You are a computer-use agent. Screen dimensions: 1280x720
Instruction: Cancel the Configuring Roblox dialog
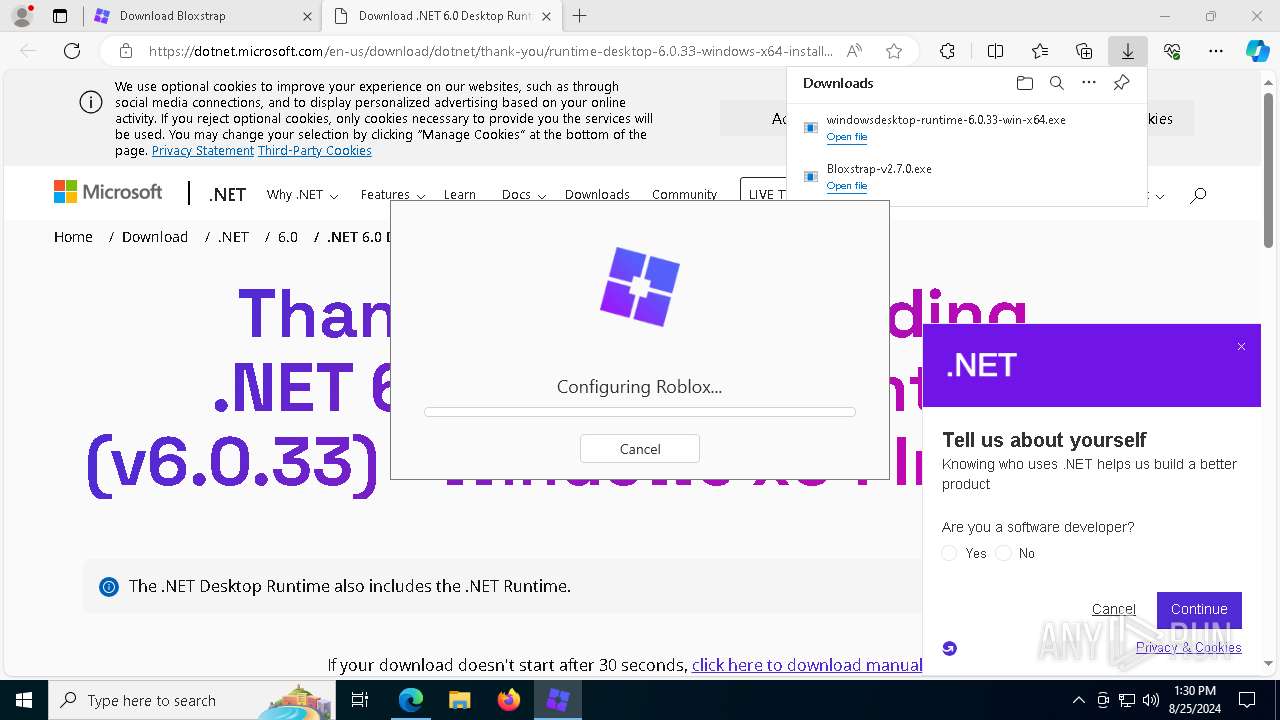640,449
